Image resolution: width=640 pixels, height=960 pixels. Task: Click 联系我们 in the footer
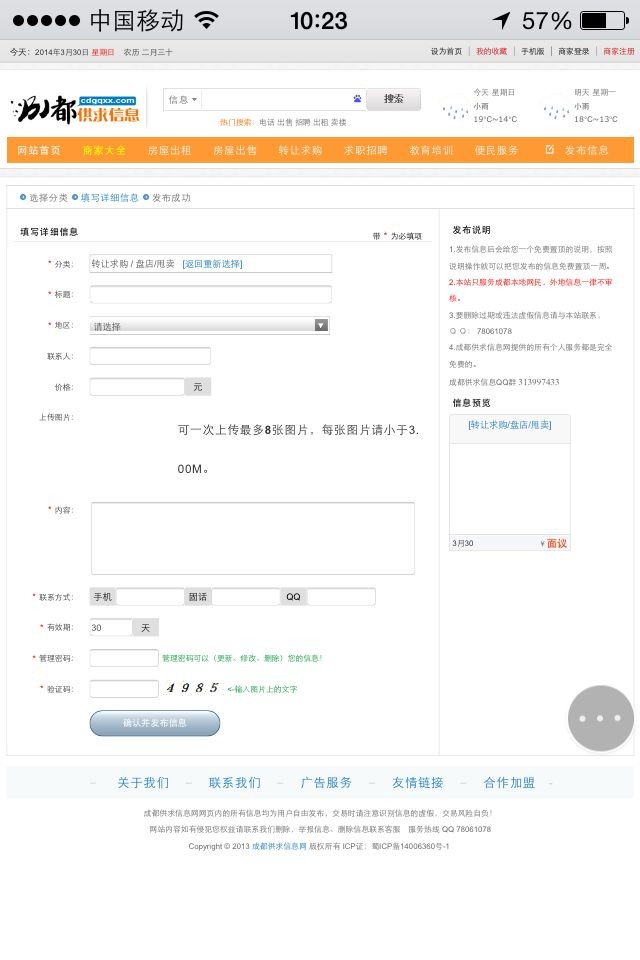tap(234, 782)
